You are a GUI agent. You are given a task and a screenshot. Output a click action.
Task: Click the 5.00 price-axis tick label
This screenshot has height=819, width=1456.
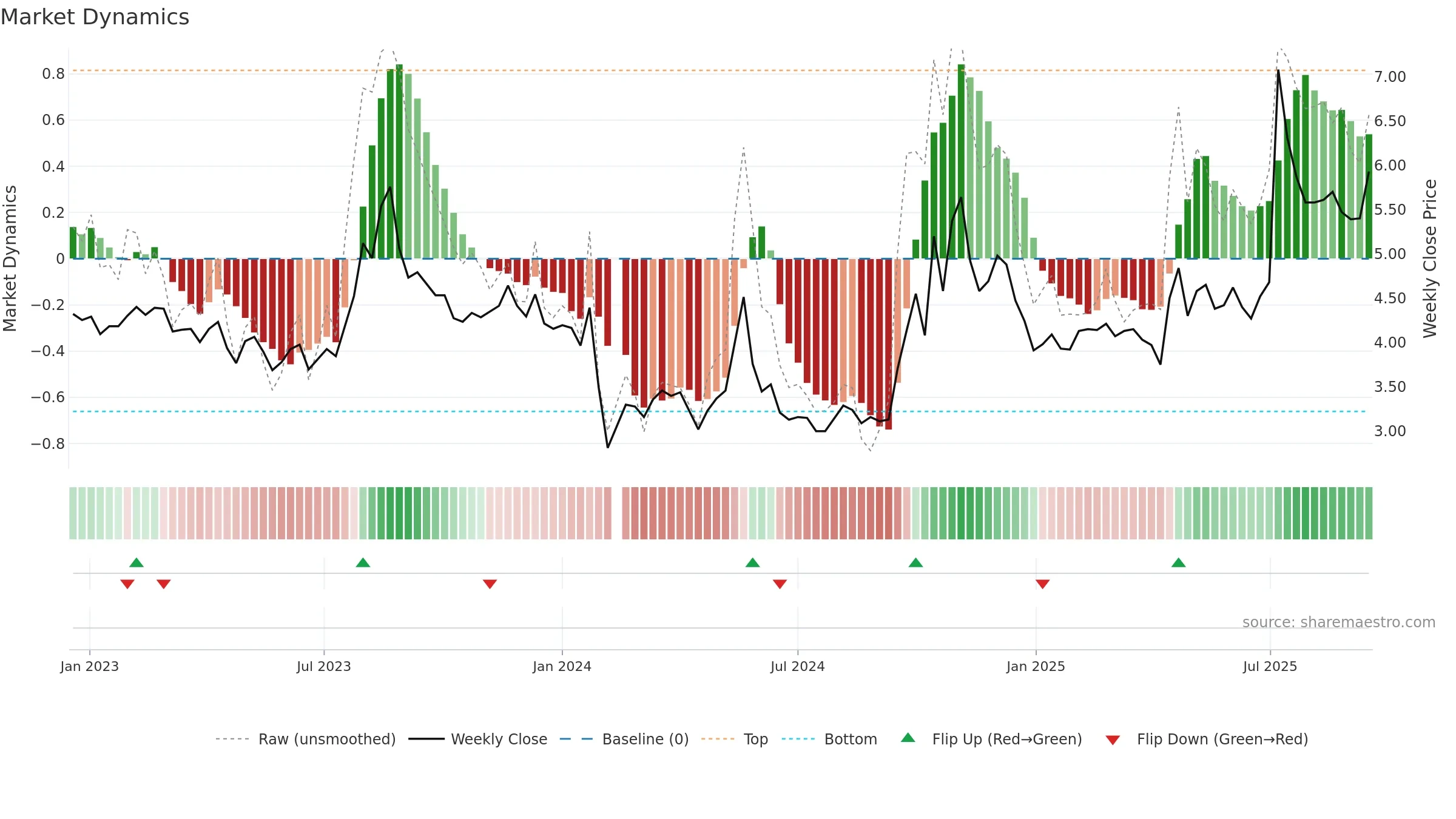1390,254
